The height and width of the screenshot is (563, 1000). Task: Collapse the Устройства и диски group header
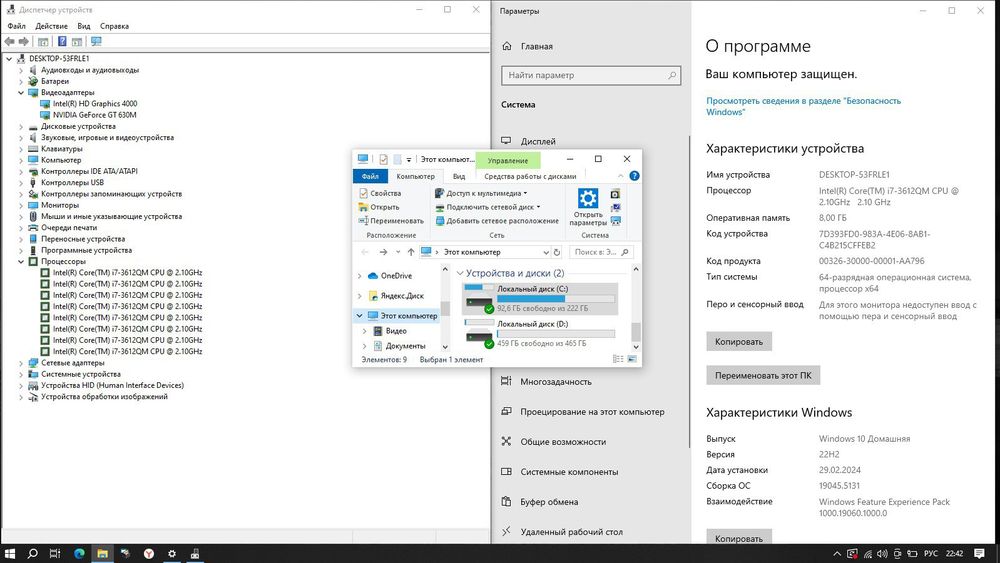pos(460,273)
